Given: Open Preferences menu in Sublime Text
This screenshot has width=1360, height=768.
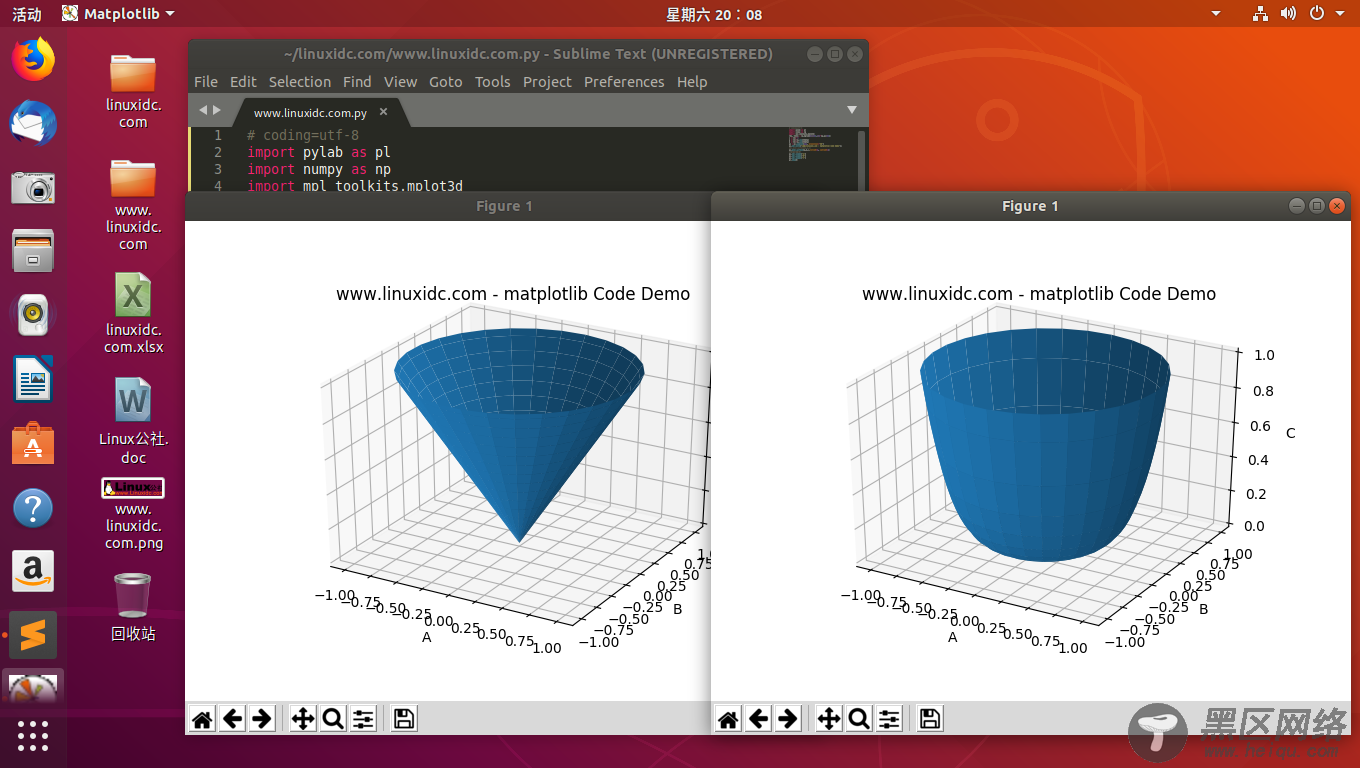Looking at the screenshot, I should pyautogui.click(x=624, y=82).
